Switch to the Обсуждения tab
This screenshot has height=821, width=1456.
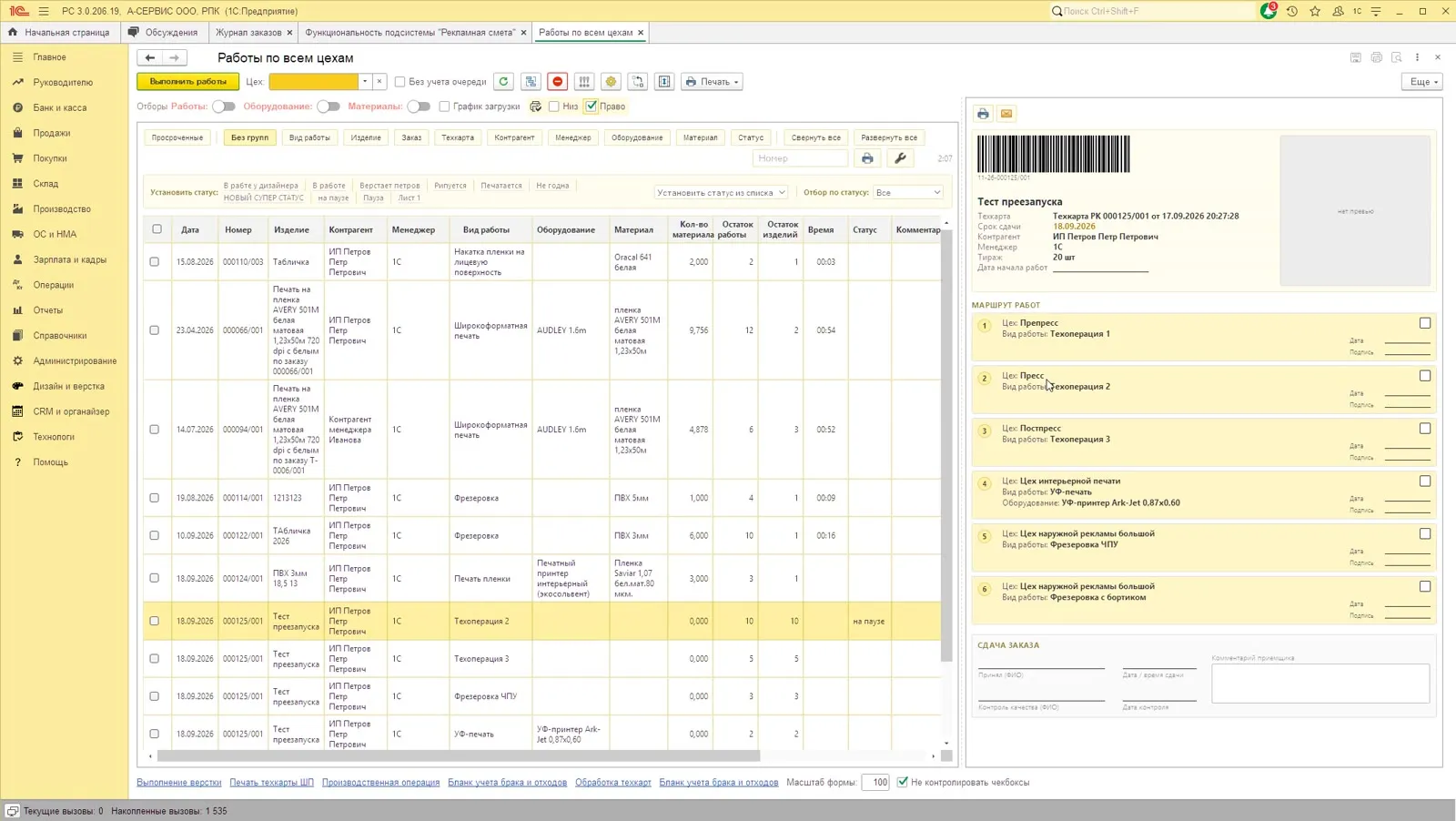coord(164,32)
